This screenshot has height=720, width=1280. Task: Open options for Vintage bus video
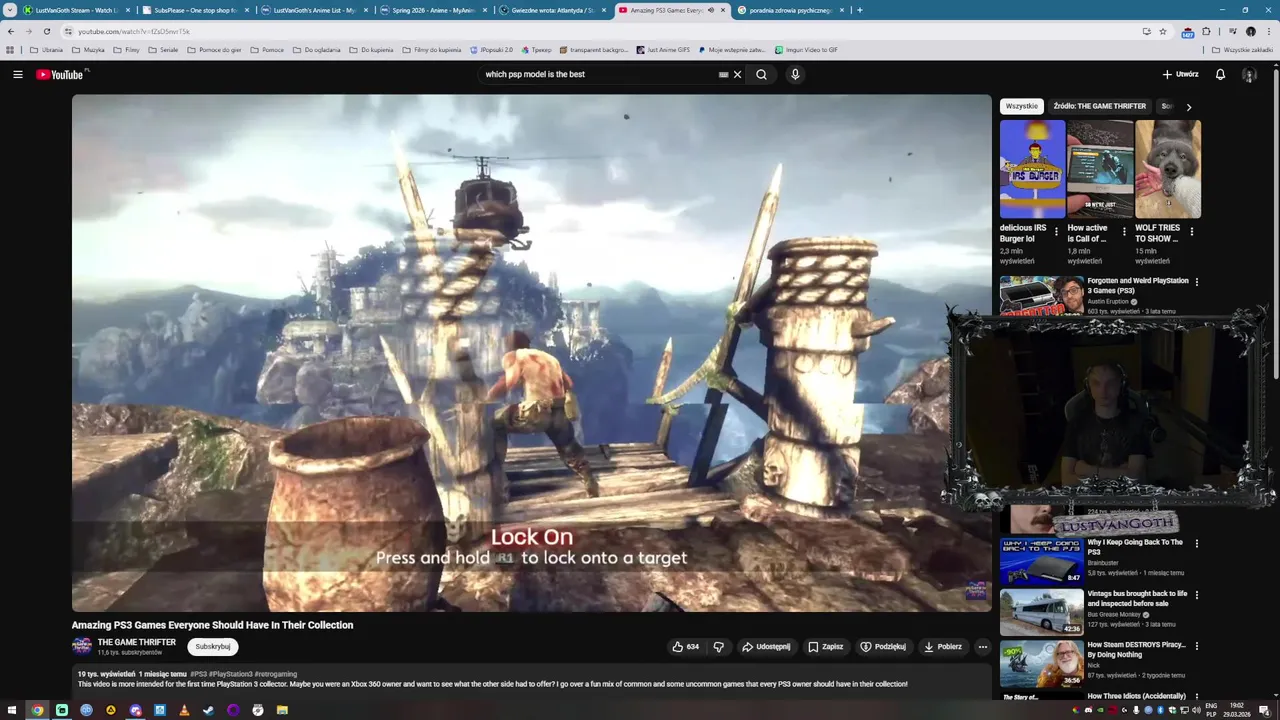point(1196,595)
